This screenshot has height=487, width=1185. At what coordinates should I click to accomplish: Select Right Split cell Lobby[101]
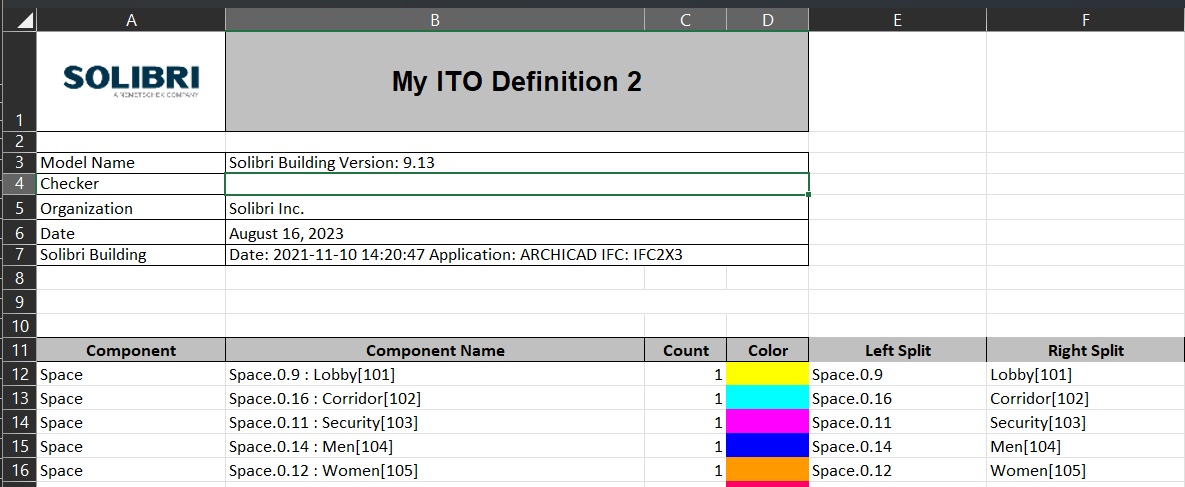pyautogui.click(x=1085, y=374)
